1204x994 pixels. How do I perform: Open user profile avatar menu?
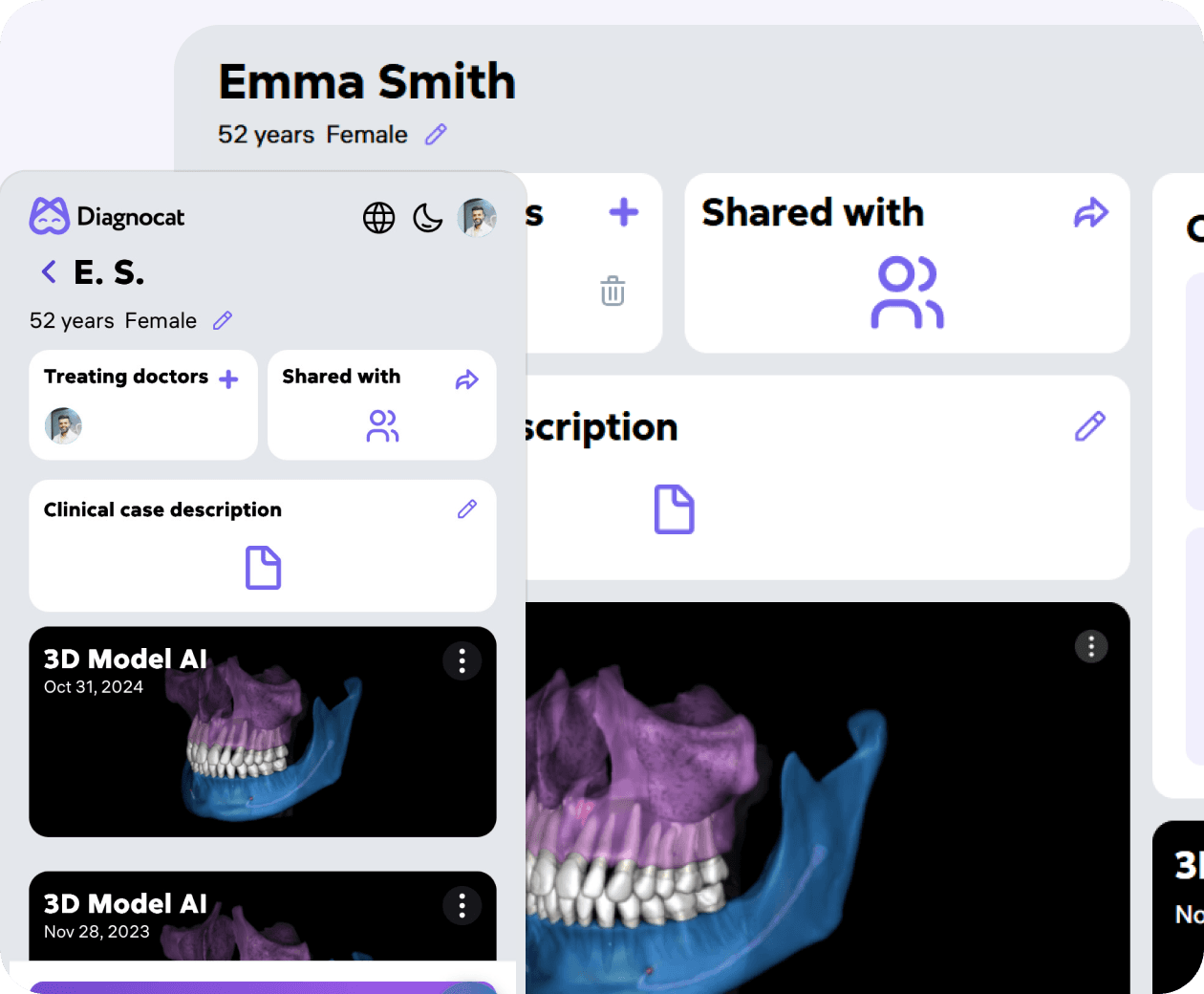click(x=477, y=218)
